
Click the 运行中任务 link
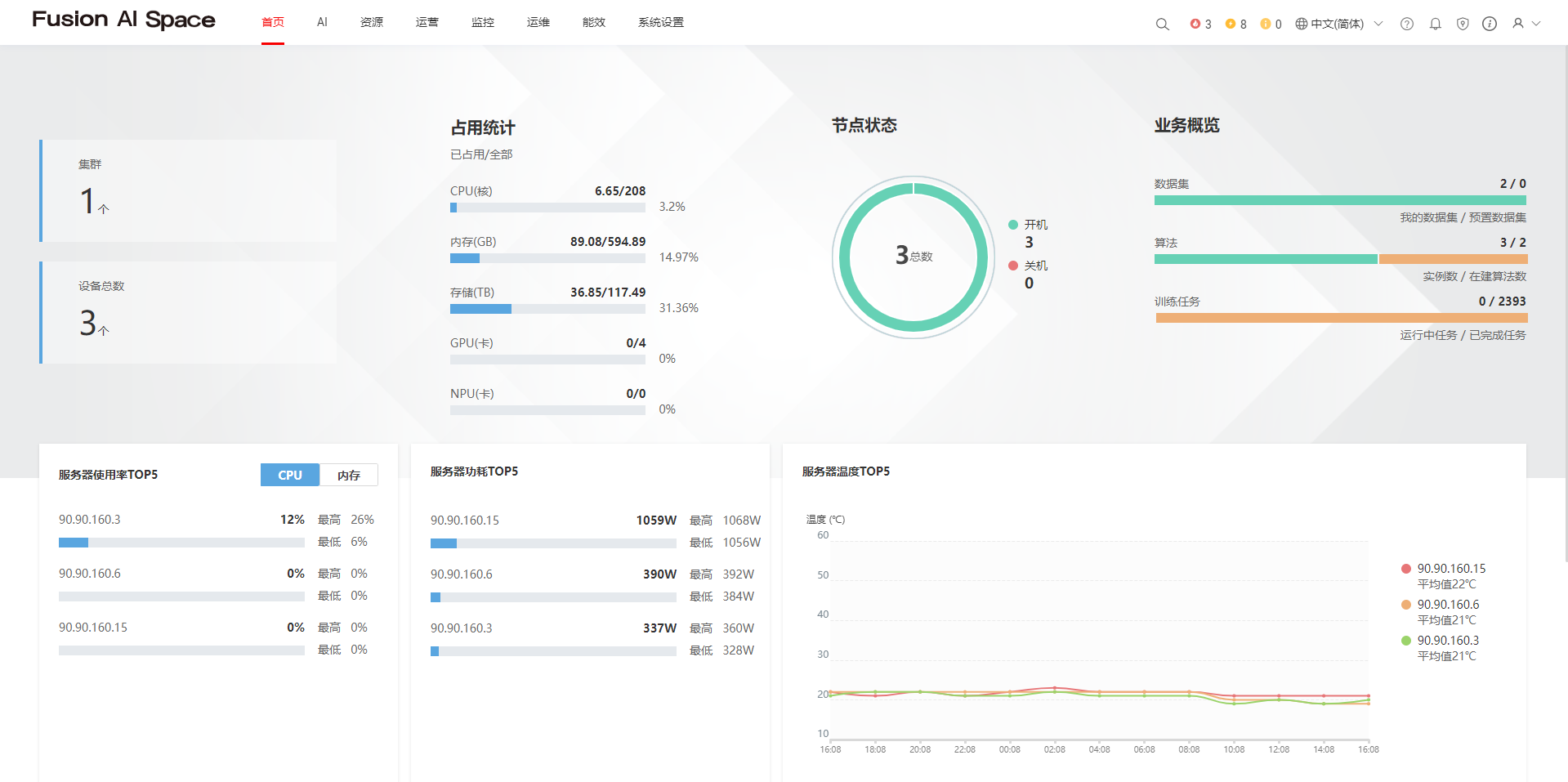tap(1425, 335)
